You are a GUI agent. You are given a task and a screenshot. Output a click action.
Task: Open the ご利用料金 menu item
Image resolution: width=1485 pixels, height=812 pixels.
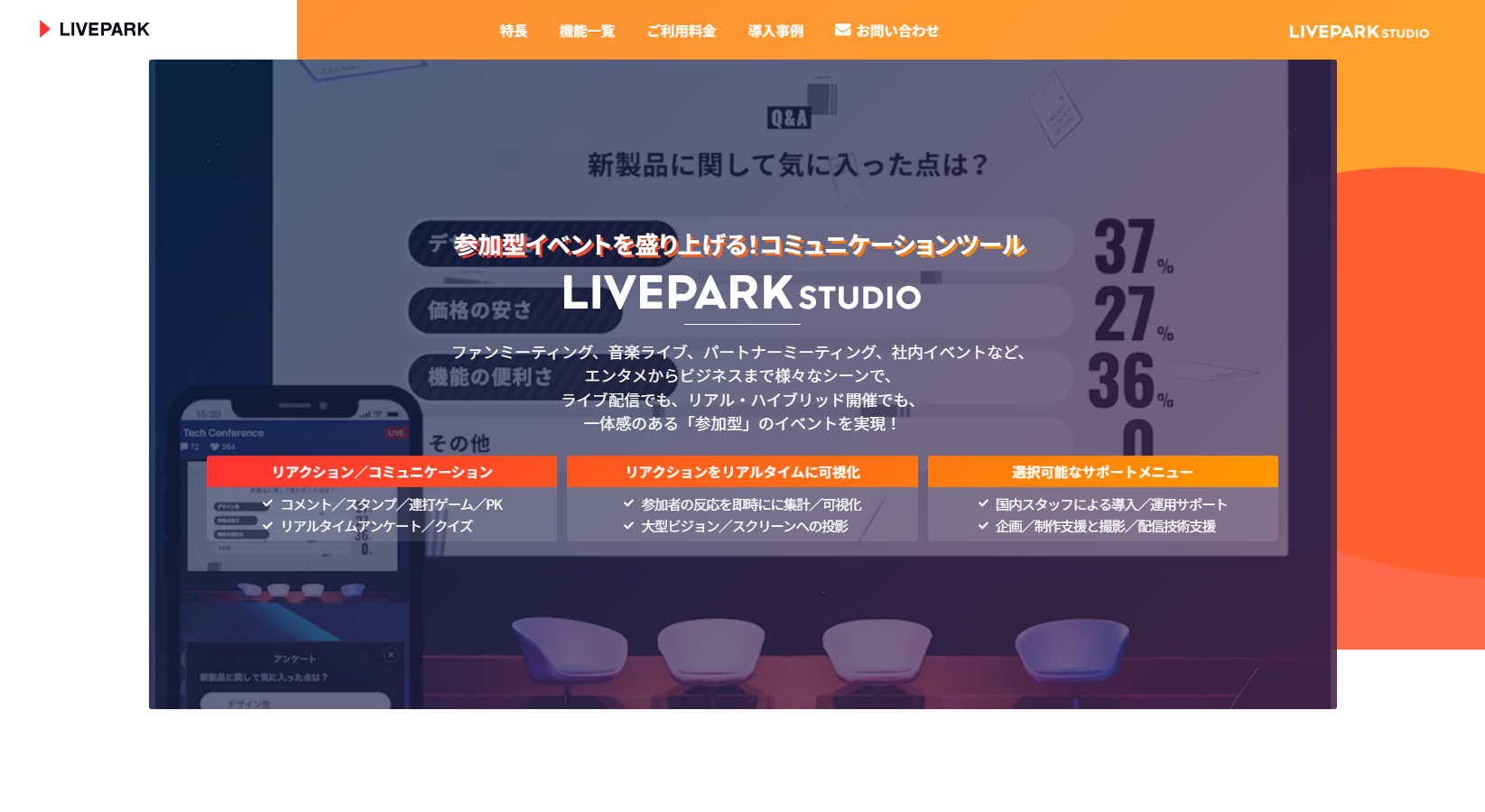click(x=682, y=31)
